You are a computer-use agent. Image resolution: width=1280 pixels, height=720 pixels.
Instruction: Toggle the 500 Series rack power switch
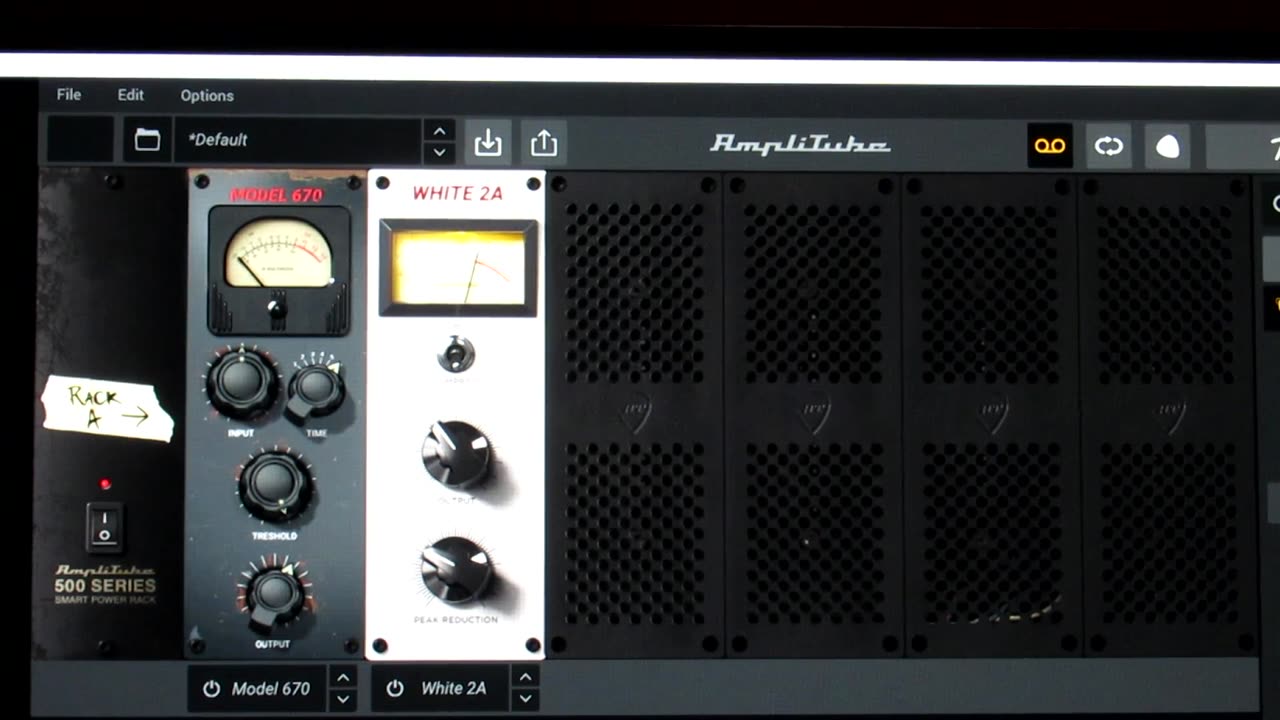[x=104, y=526]
